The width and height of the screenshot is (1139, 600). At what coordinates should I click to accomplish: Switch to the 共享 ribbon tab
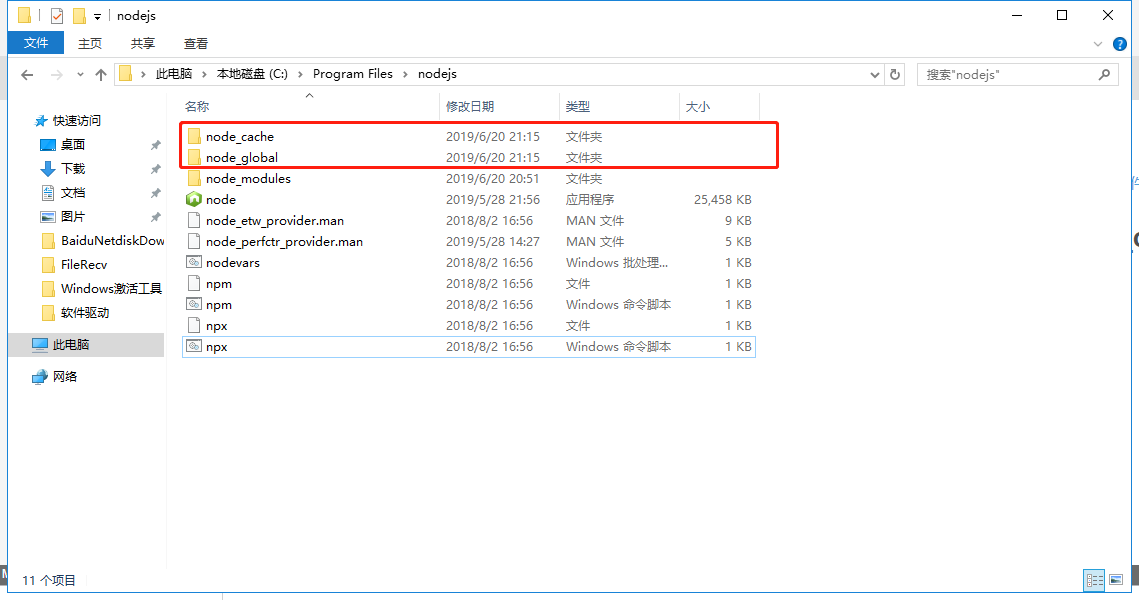pos(142,44)
